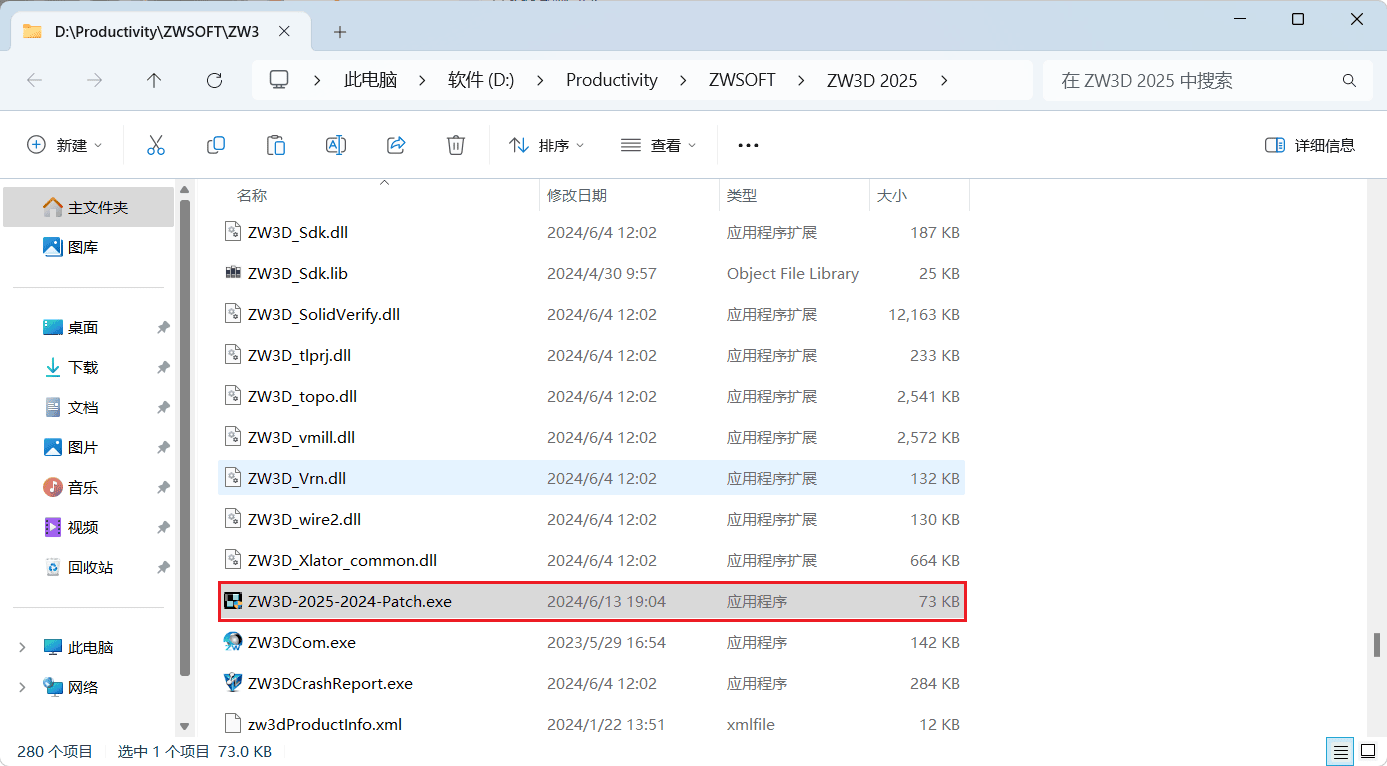Image resolution: width=1387 pixels, height=766 pixels.
Task: Click 软件 (D:) in the address breadcrumb
Action: click(x=481, y=80)
